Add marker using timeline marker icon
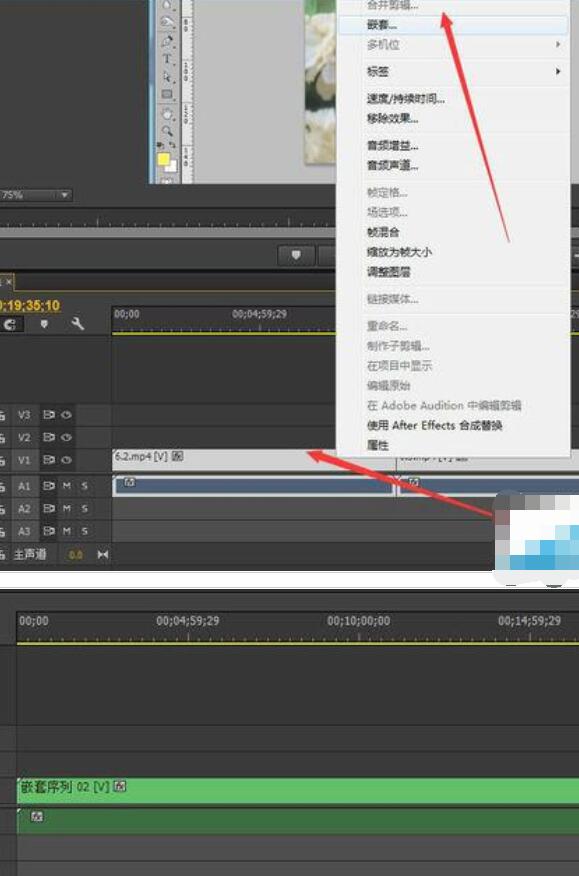Image resolution: width=579 pixels, height=876 pixels. [x=44, y=324]
